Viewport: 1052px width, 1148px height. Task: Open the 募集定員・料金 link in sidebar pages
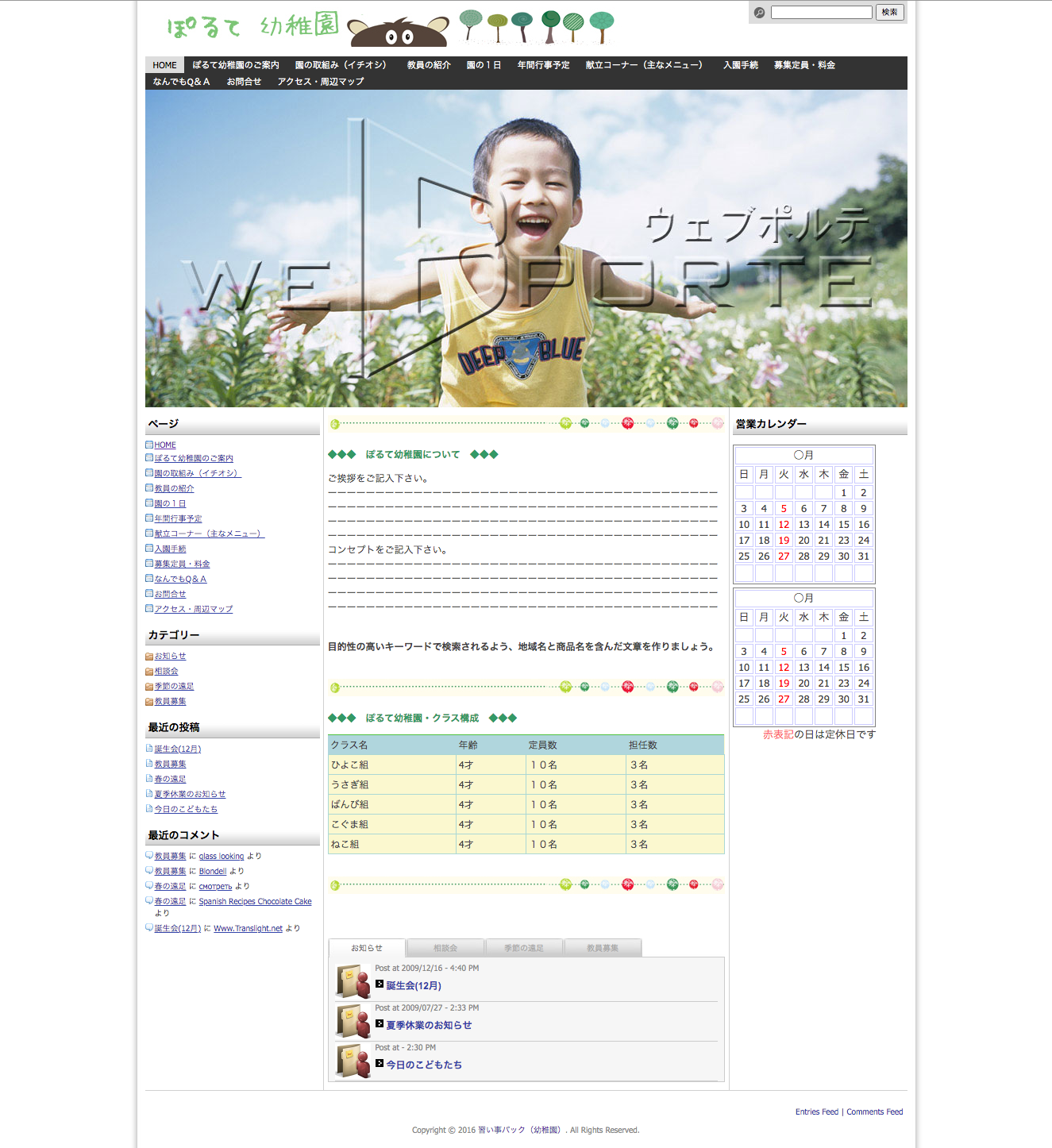pyautogui.click(x=182, y=564)
